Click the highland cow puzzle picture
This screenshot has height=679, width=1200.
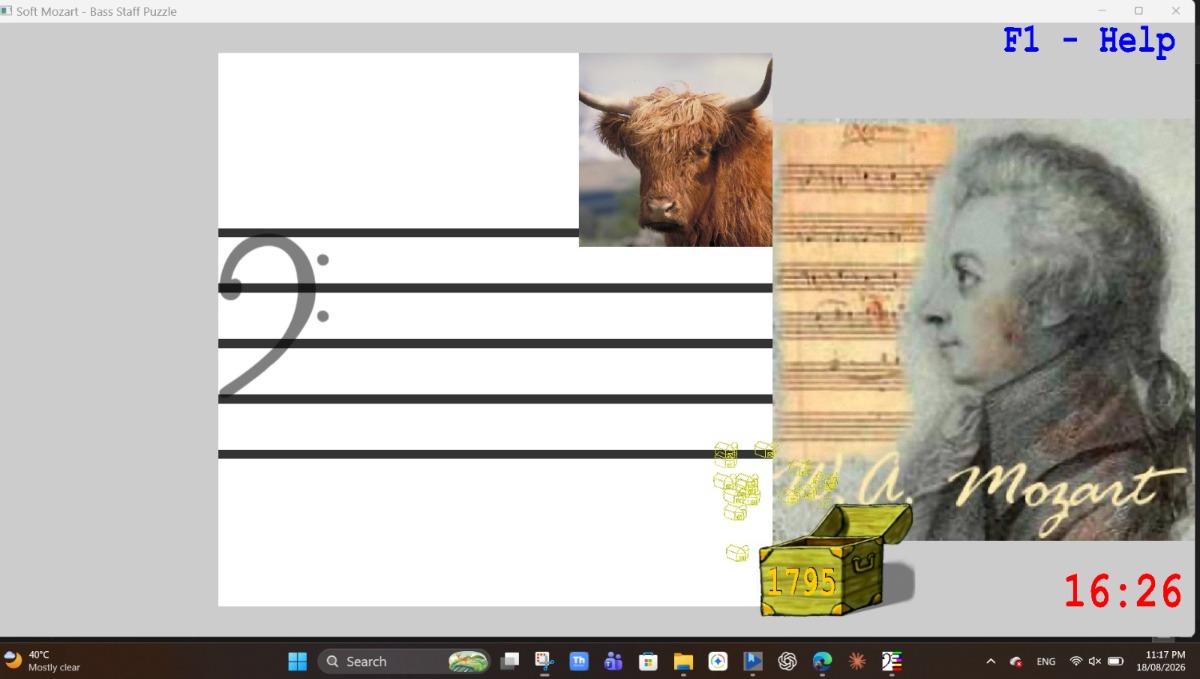point(675,150)
